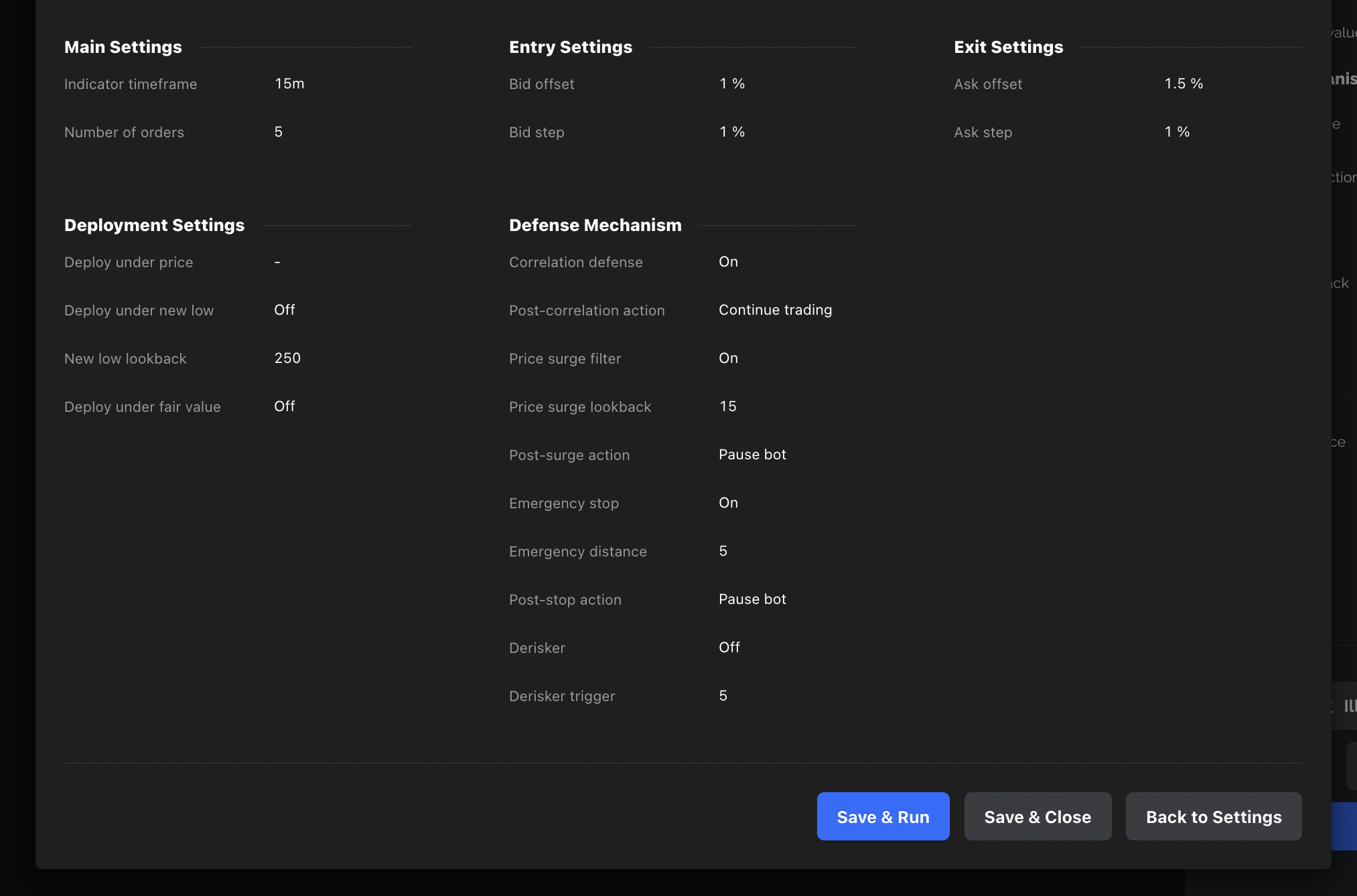The image size is (1357, 896).
Task: Go Back to Settings
Action: (1213, 816)
